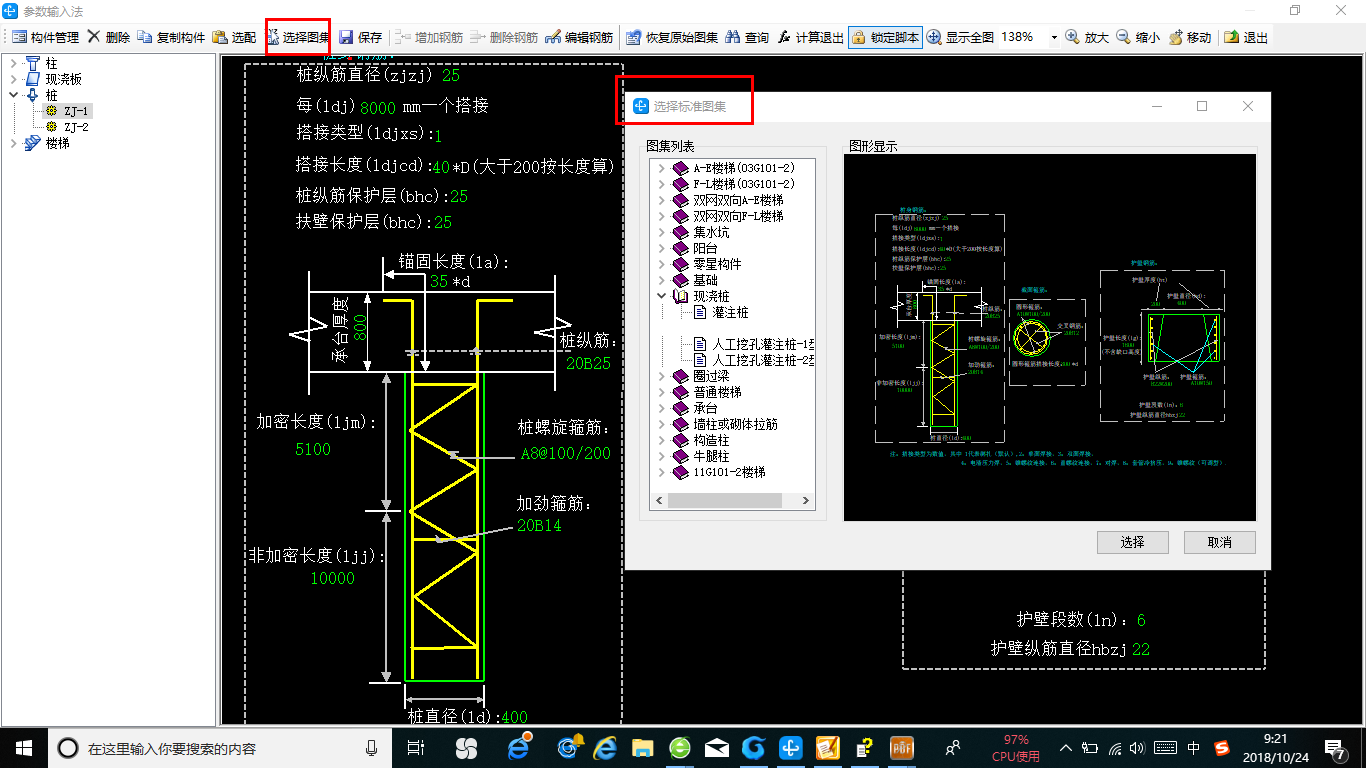Click the stiffening stirrup value 20B14
The height and width of the screenshot is (768, 1366).
(x=539, y=525)
